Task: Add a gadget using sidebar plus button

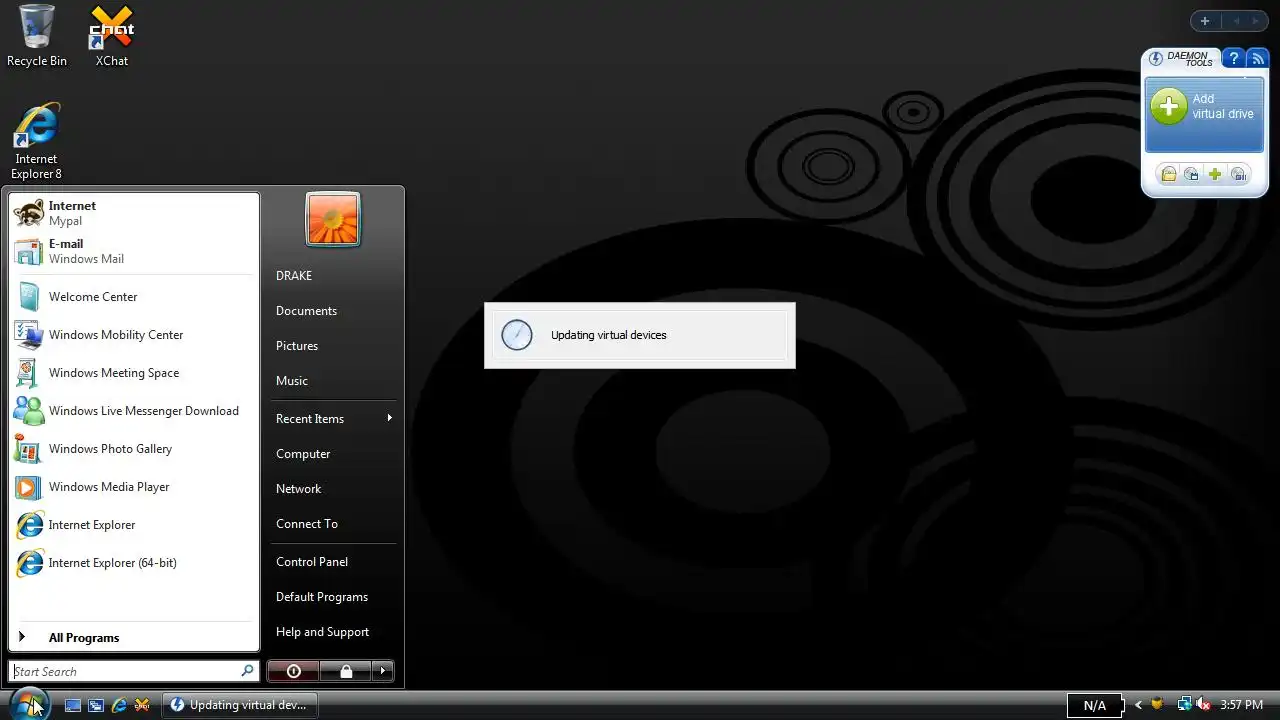Action: click(x=1205, y=21)
